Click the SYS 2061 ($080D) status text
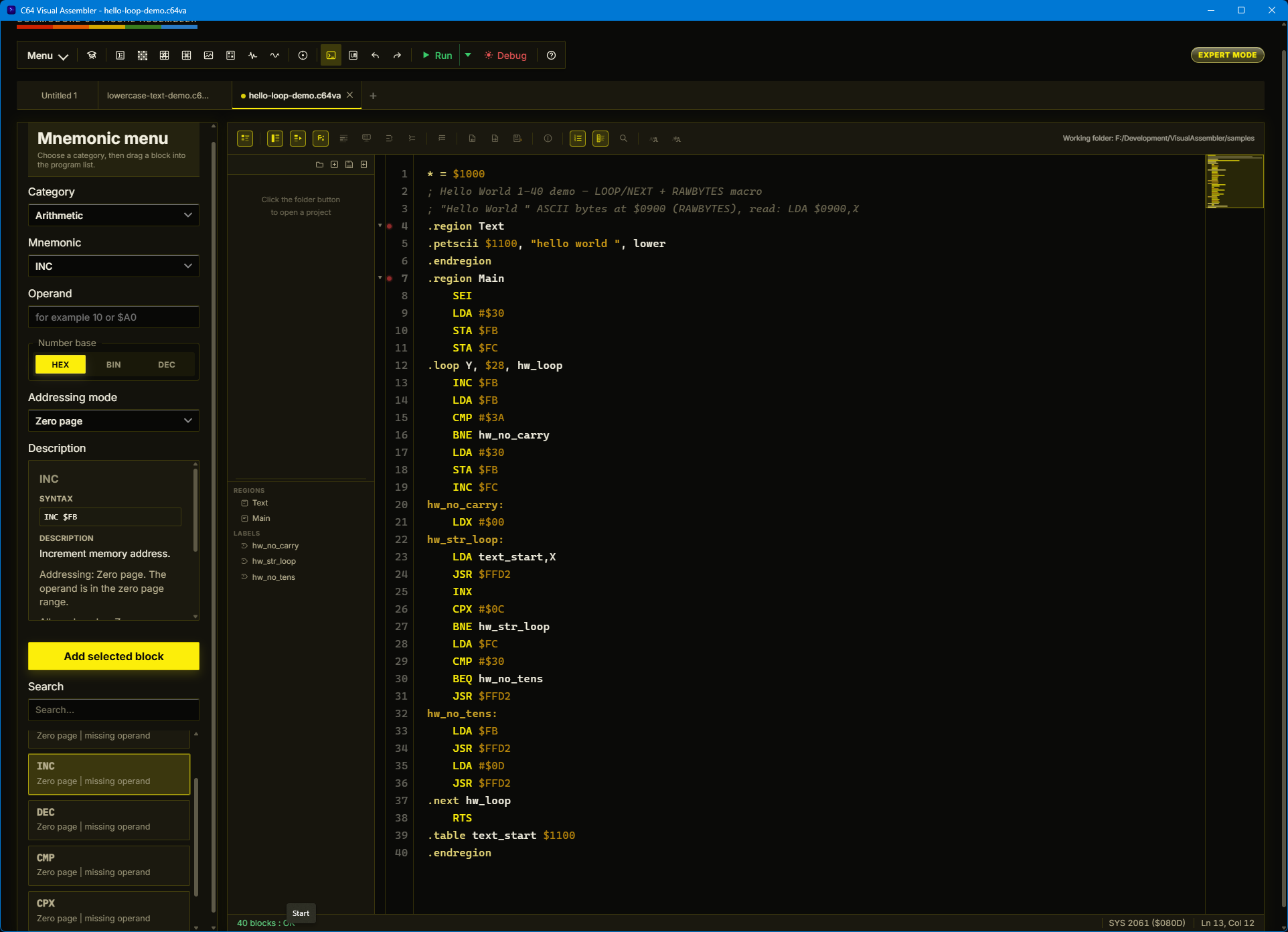 click(1147, 923)
